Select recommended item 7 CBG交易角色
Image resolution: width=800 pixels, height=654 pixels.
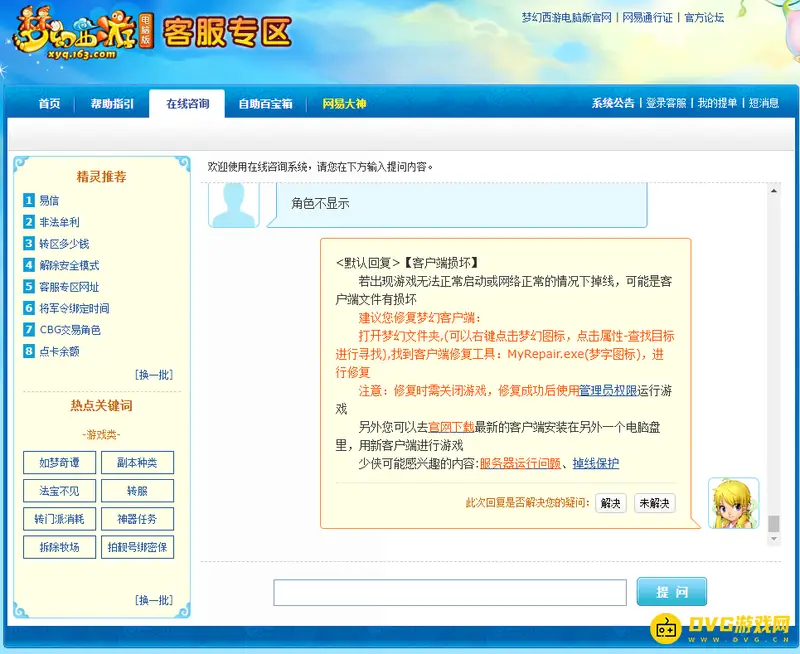(x=70, y=330)
